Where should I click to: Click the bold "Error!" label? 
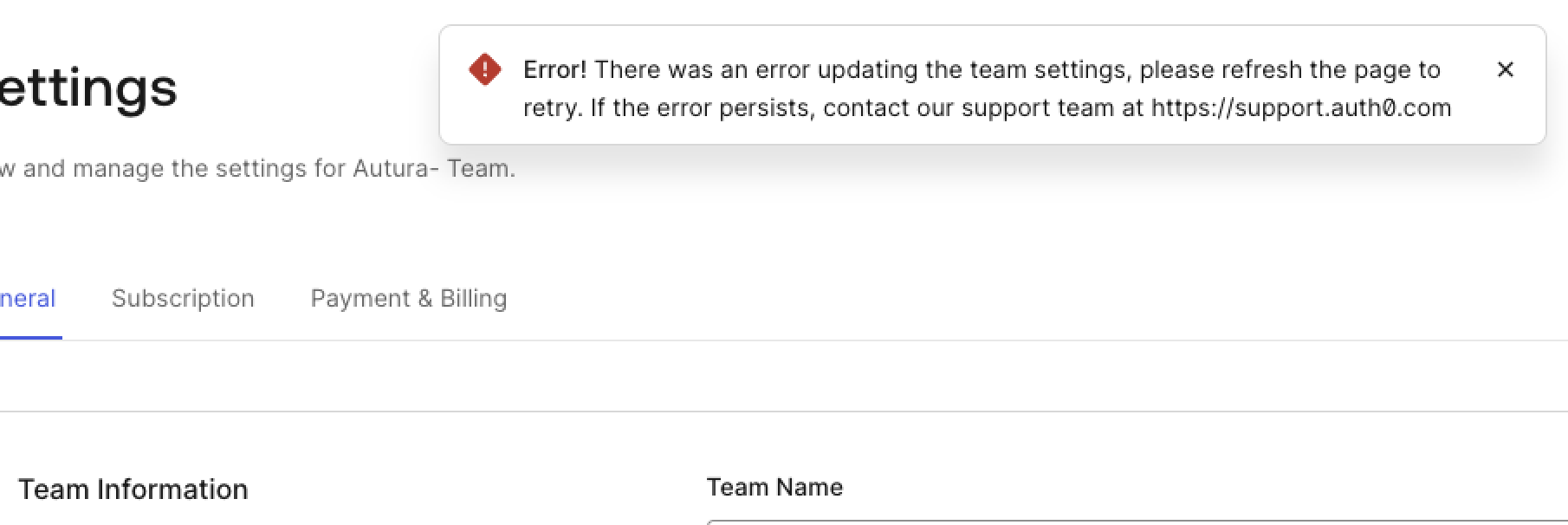pos(554,69)
